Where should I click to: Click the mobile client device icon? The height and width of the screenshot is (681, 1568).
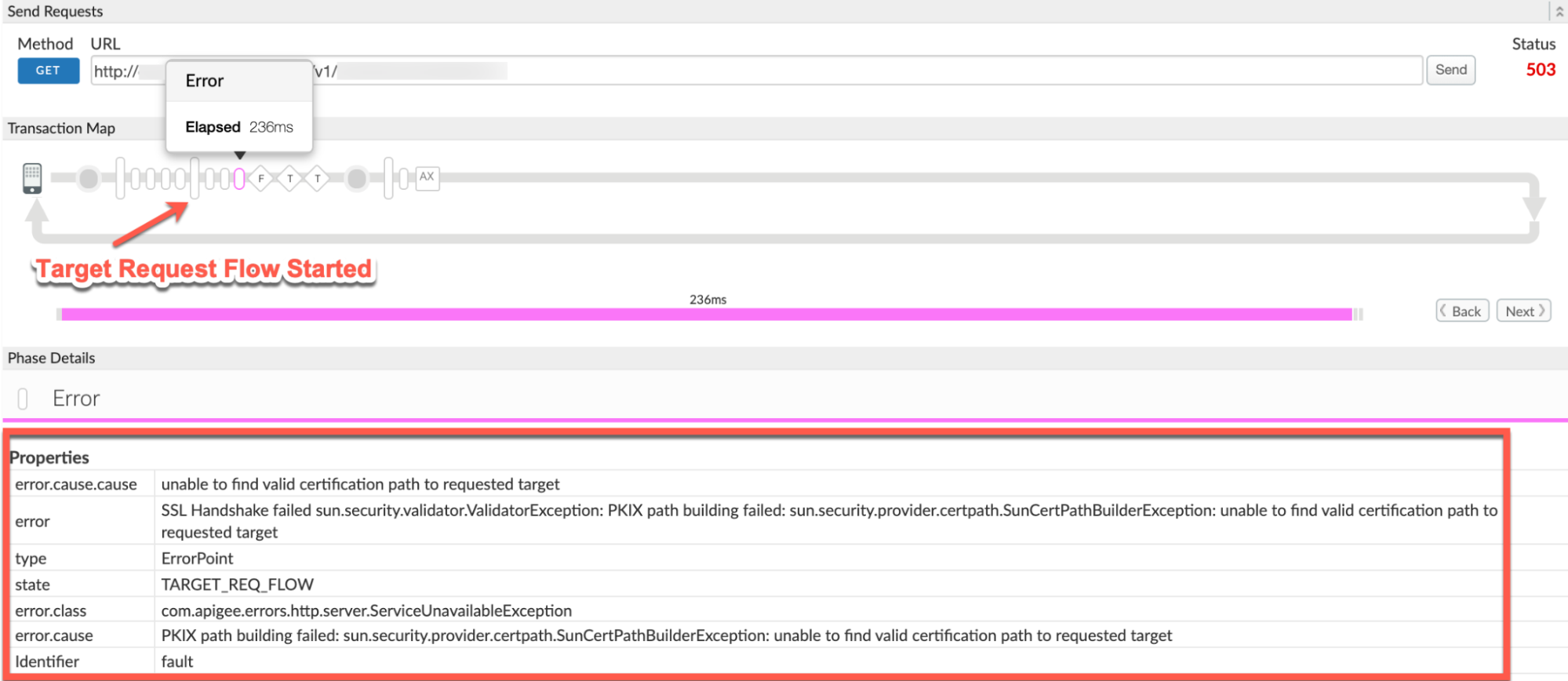[x=32, y=178]
